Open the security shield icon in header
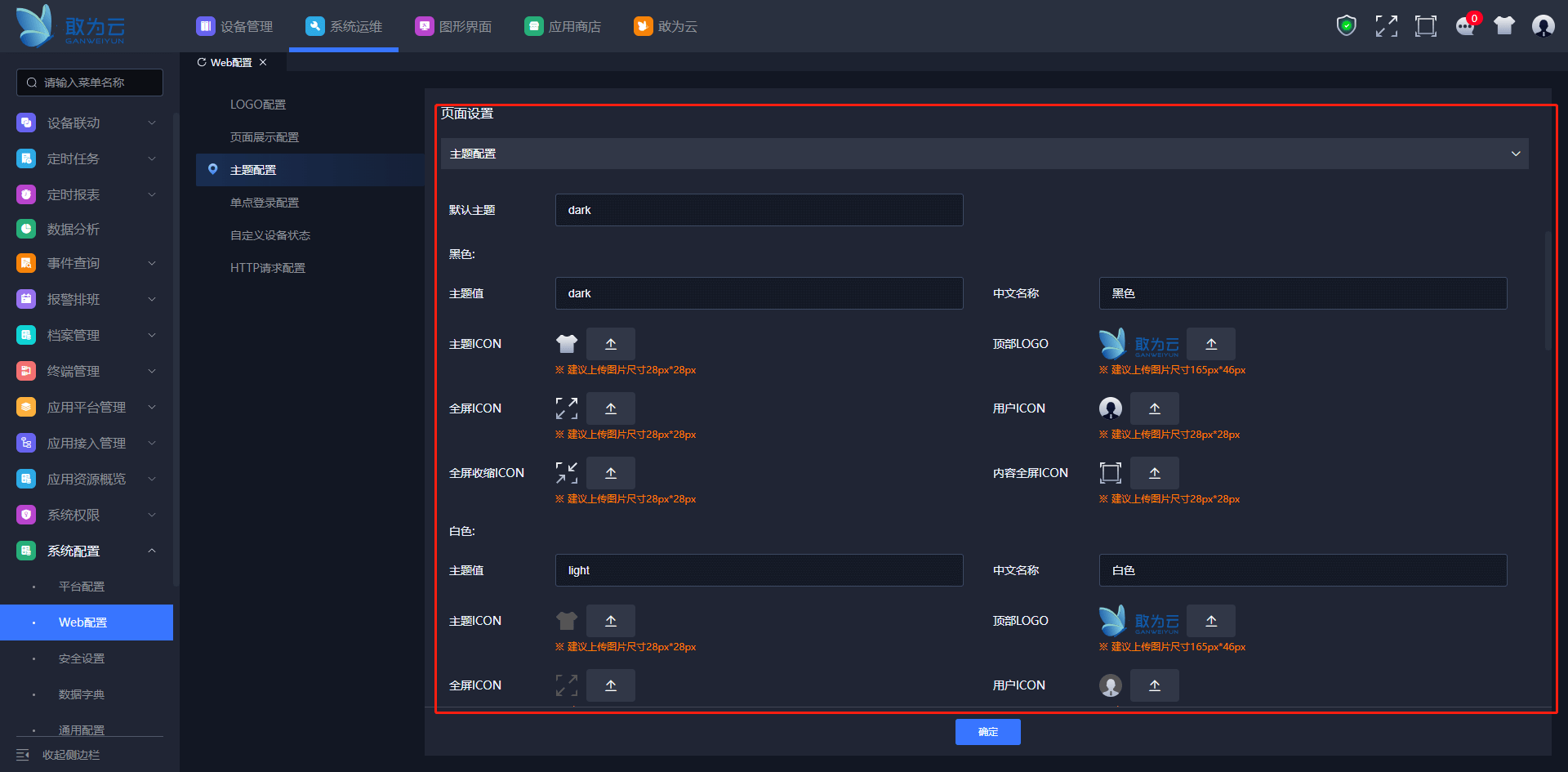Screen dimensions: 1568x772 1347,26
